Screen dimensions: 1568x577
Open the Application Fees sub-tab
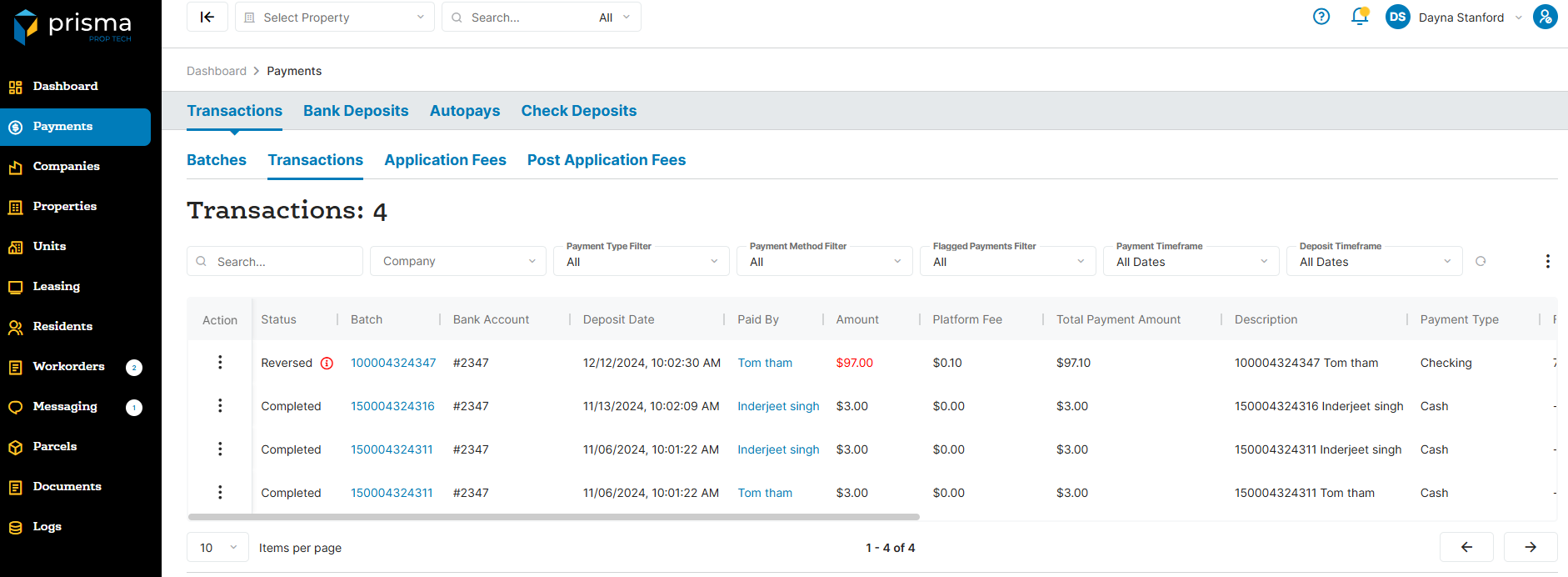[x=445, y=160]
